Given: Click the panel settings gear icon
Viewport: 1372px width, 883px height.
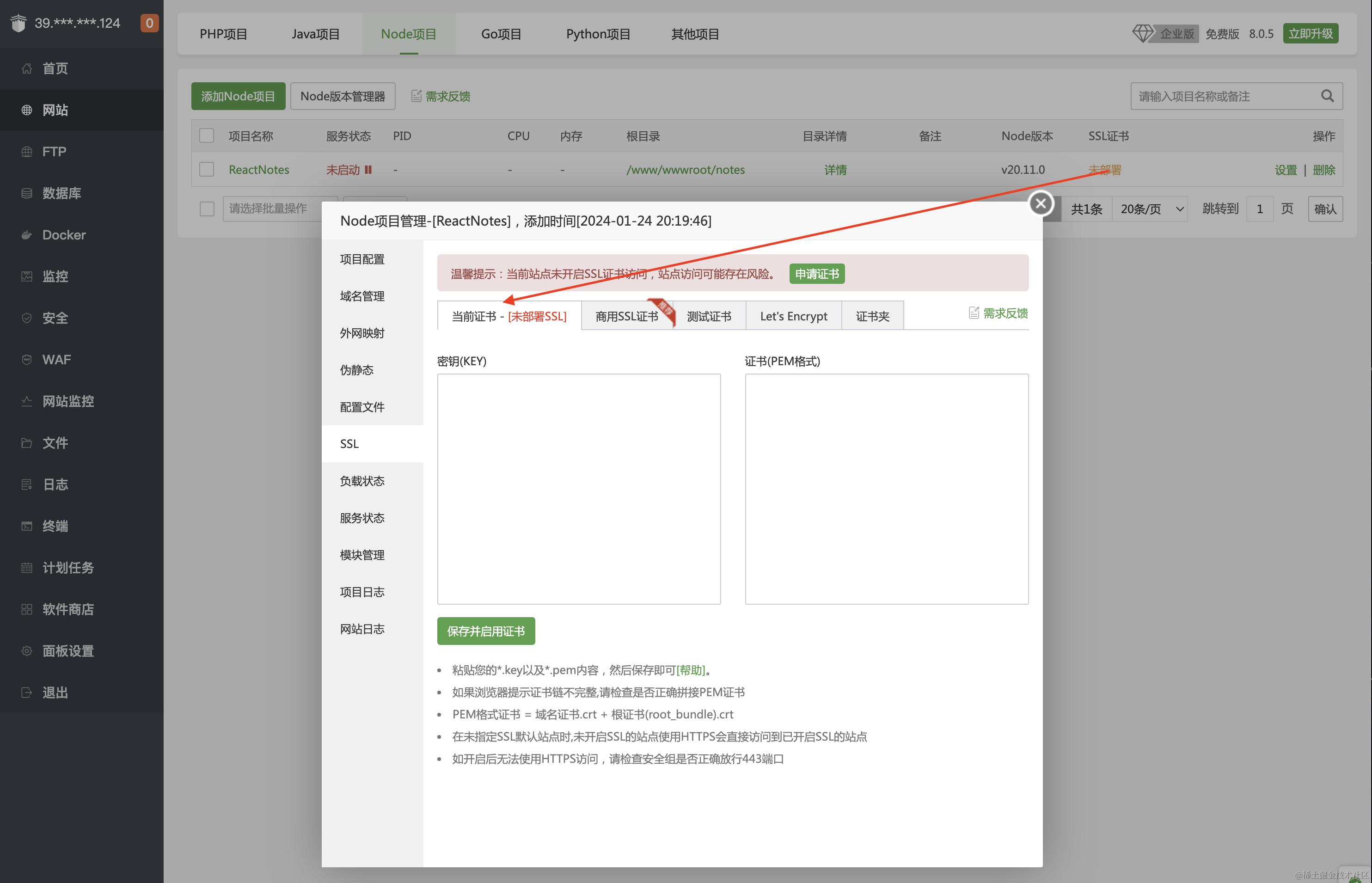Looking at the screenshot, I should (26, 651).
